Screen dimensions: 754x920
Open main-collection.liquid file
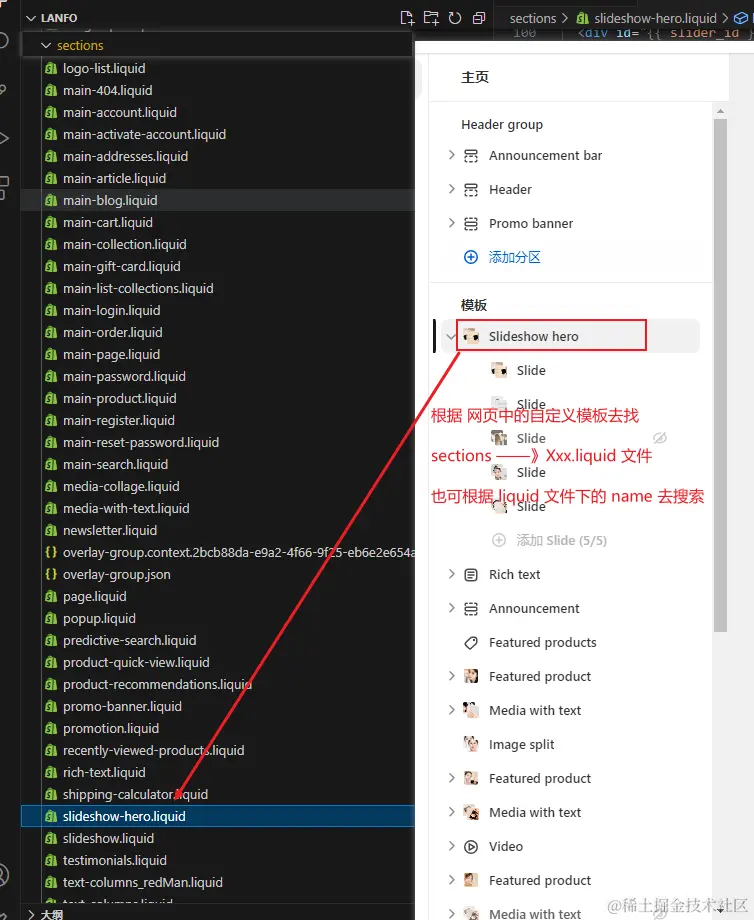point(124,245)
